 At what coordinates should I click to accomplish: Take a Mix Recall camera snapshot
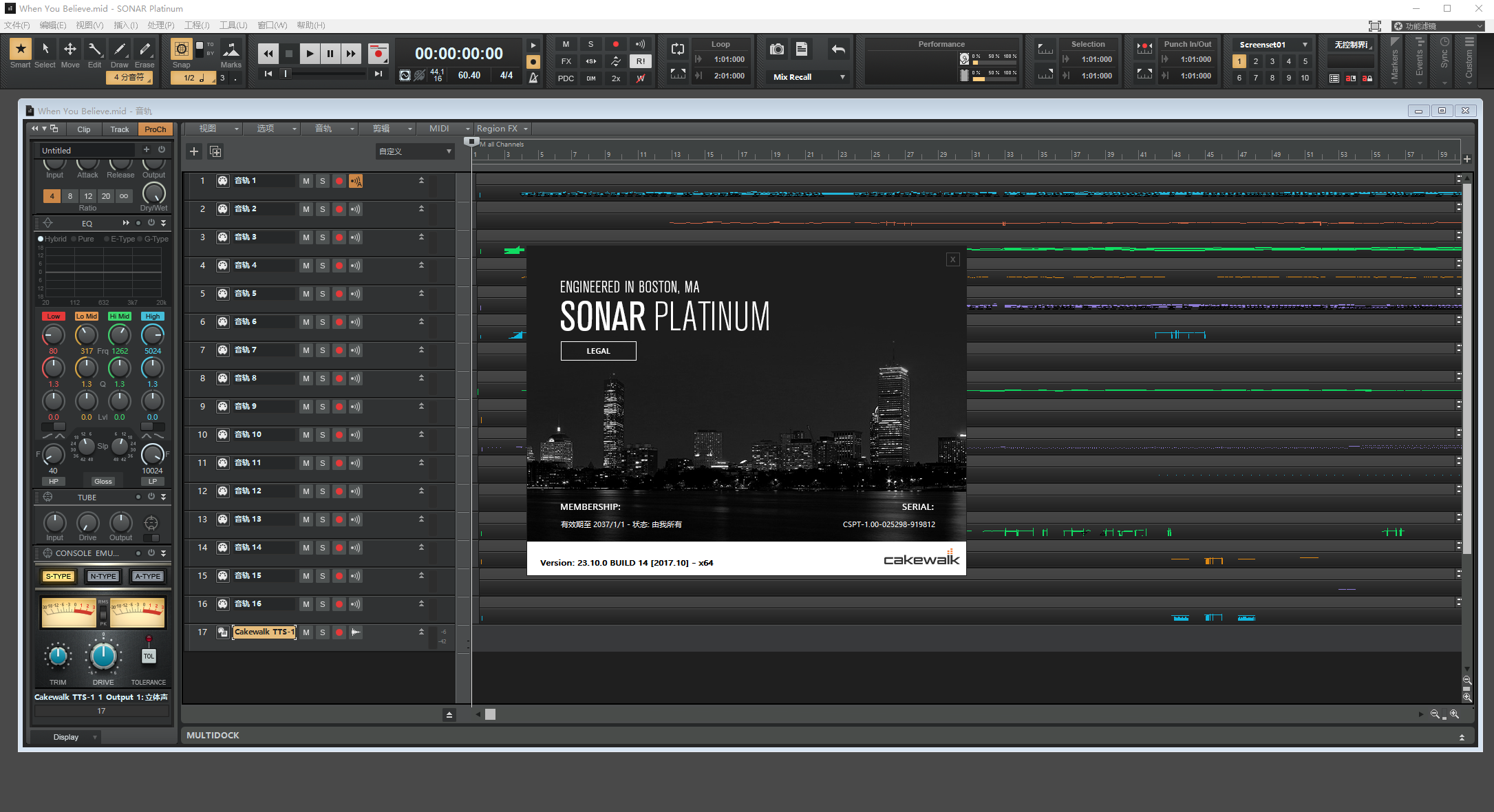pyautogui.click(x=777, y=49)
